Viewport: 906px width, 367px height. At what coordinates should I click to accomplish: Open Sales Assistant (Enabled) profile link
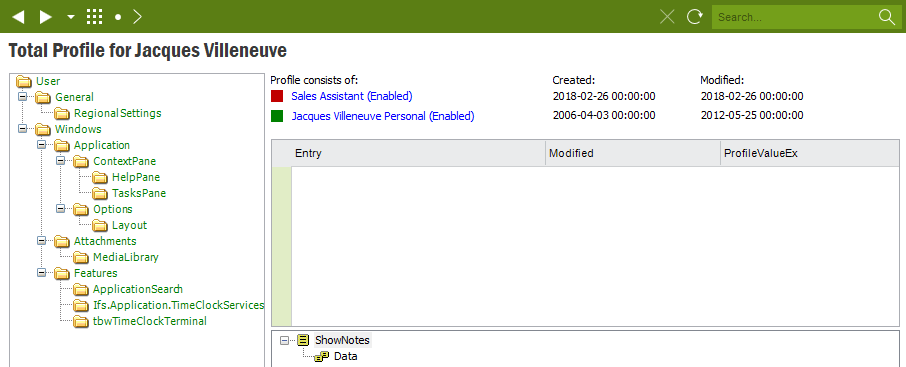351,96
